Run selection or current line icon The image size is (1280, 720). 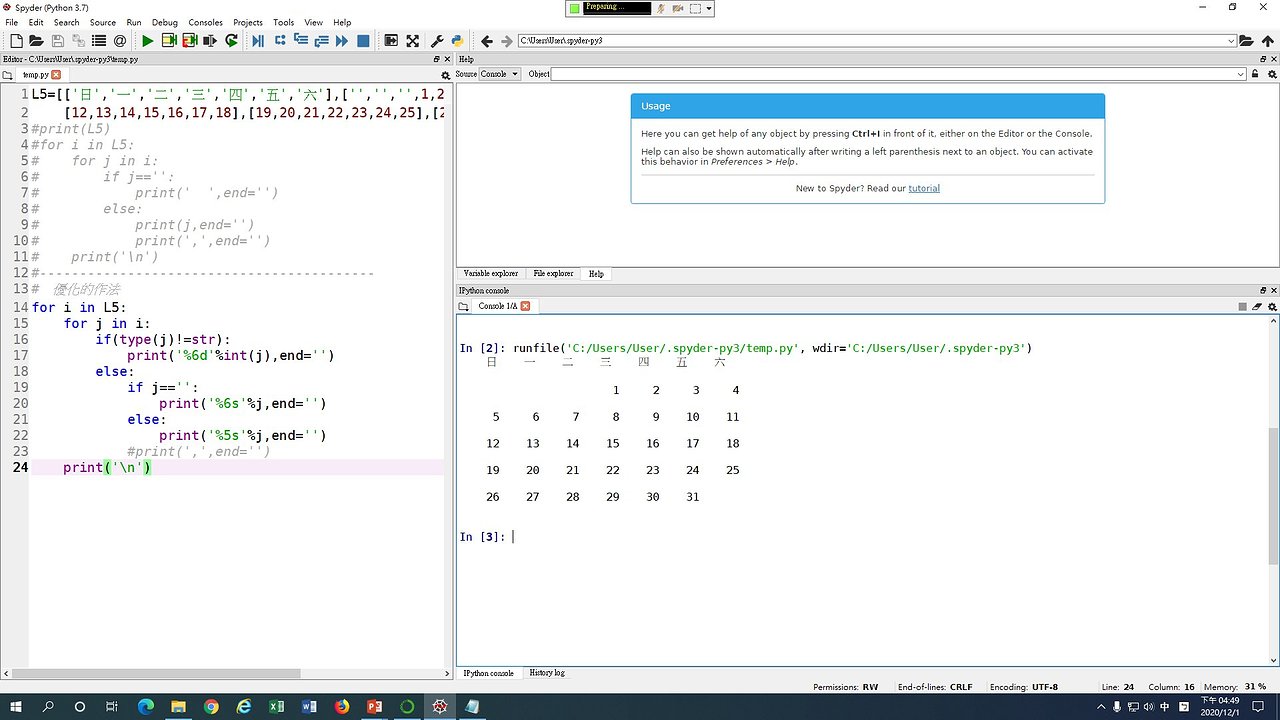tap(210, 41)
